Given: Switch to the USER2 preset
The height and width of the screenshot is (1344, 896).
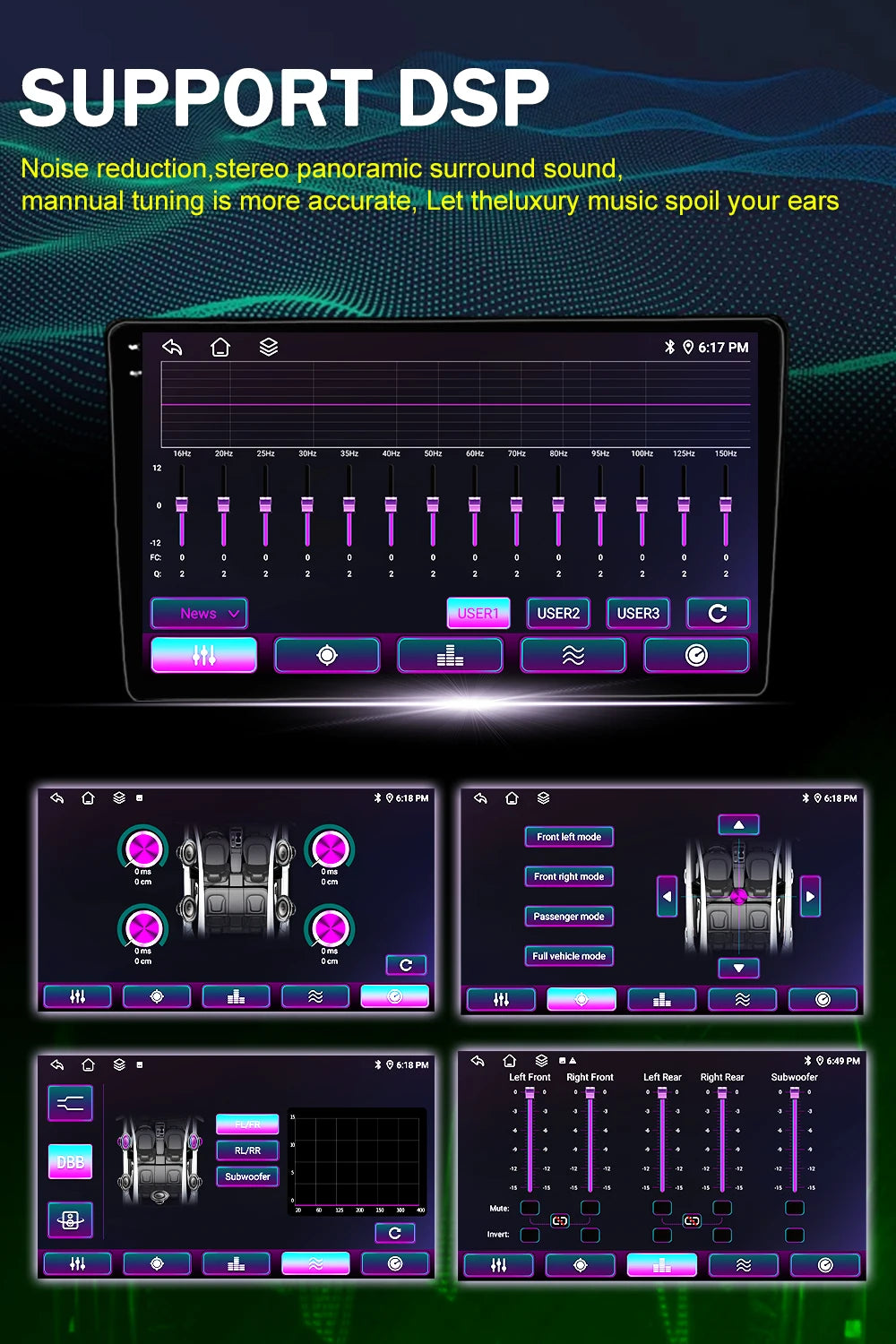Looking at the screenshot, I should coord(558,613).
